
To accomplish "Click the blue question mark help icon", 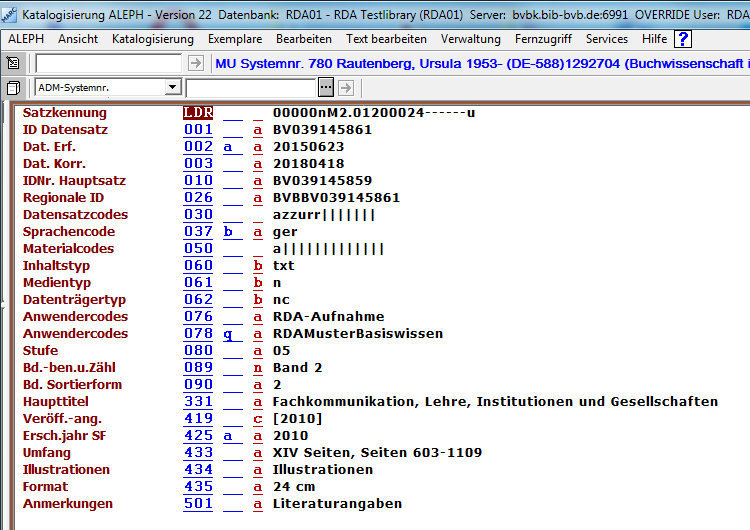I will point(683,39).
